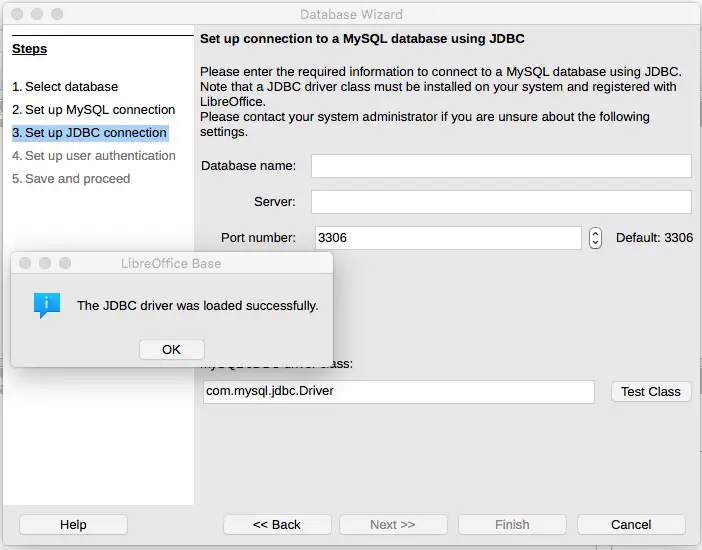The width and height of the screenshot is (702, 550).
Task: Click the JDBC driver loaded successfully message
Action: click(x=197, y=305)
